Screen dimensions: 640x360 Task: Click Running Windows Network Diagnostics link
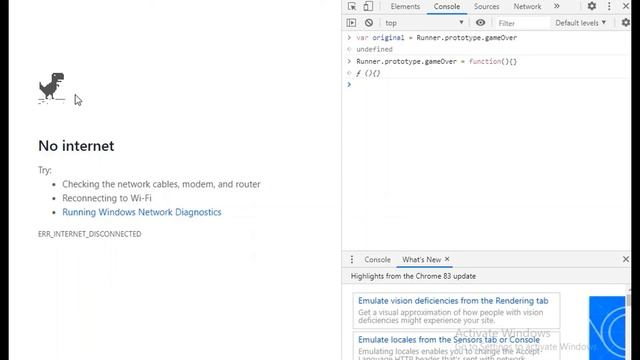(x=142, y=212)
